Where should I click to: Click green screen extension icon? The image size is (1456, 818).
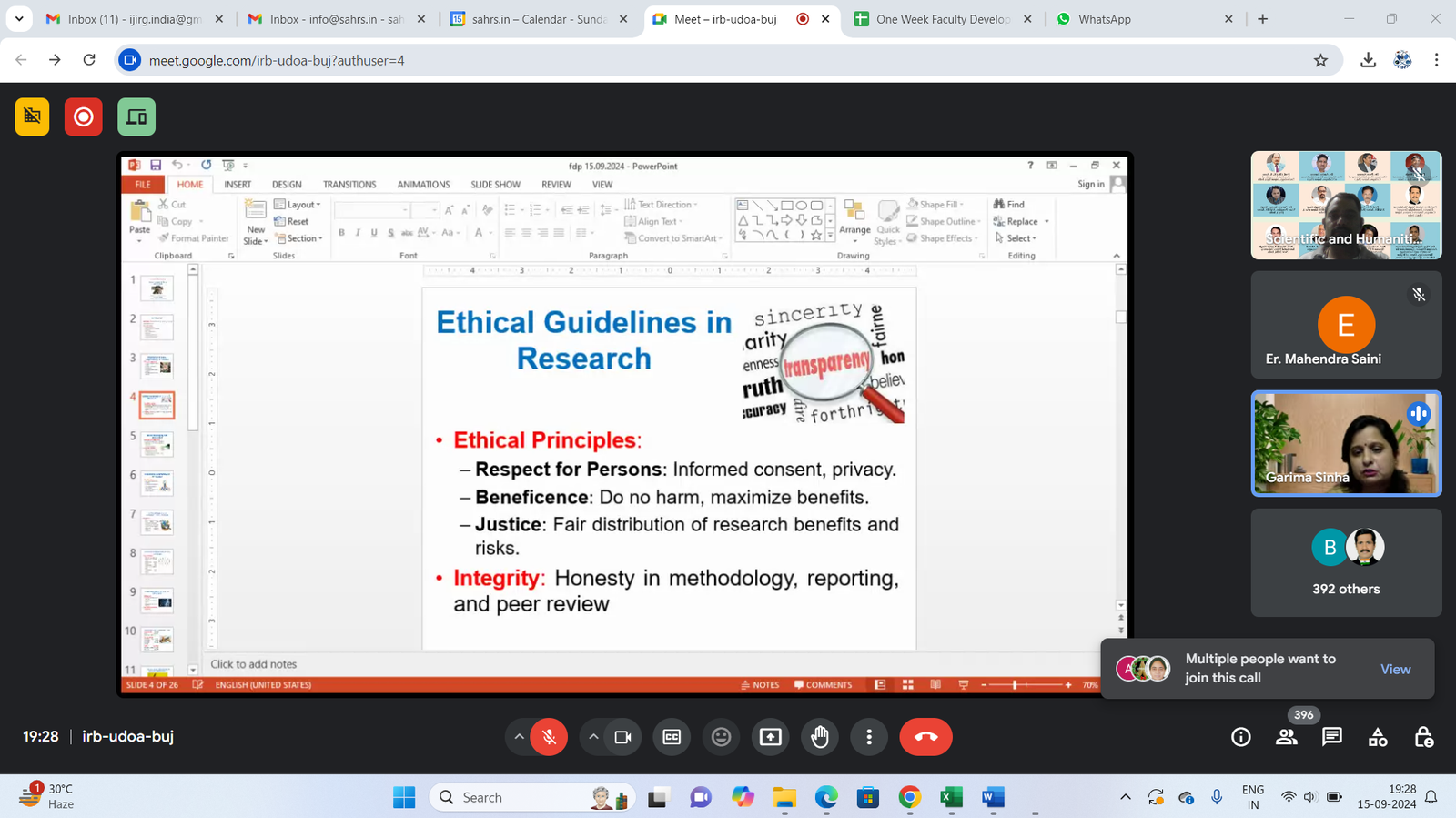136,116
